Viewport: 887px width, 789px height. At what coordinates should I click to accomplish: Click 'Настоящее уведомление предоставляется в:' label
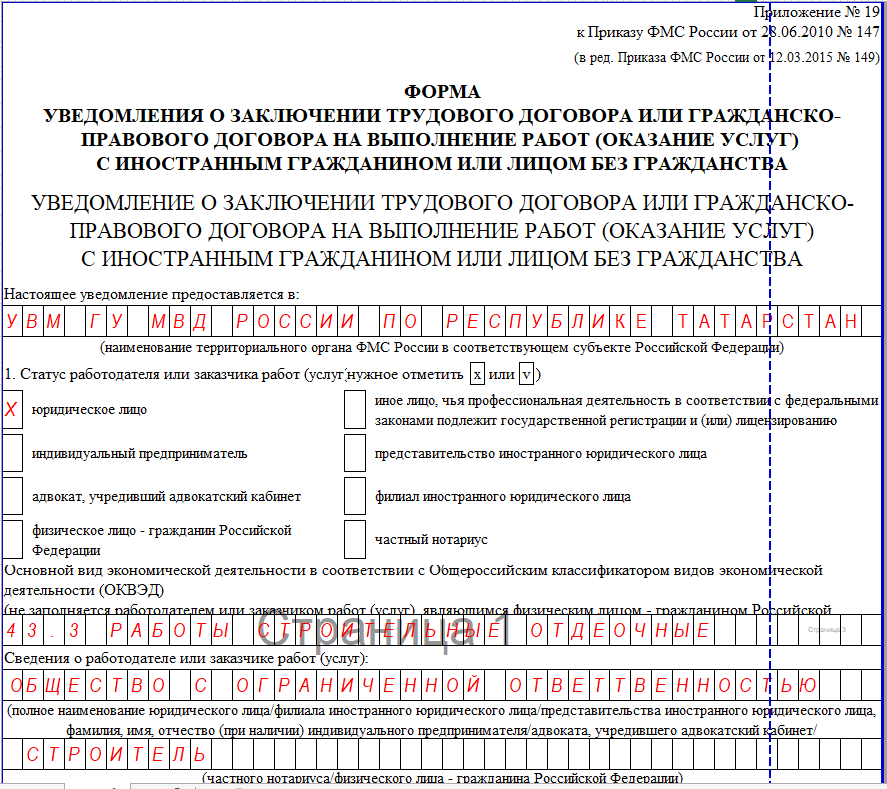pyautogui.click(x=152, y=294)
